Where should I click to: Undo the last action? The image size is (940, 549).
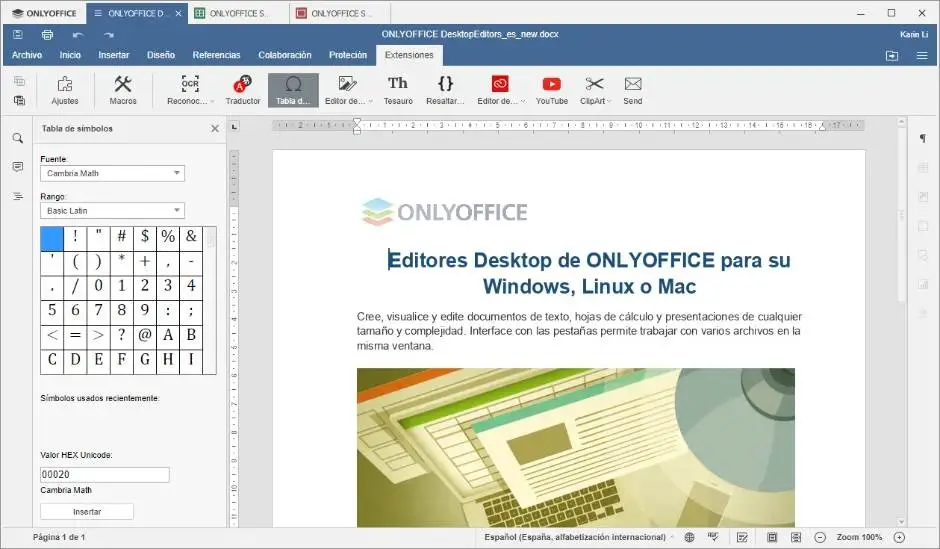(x=78, y=35)
